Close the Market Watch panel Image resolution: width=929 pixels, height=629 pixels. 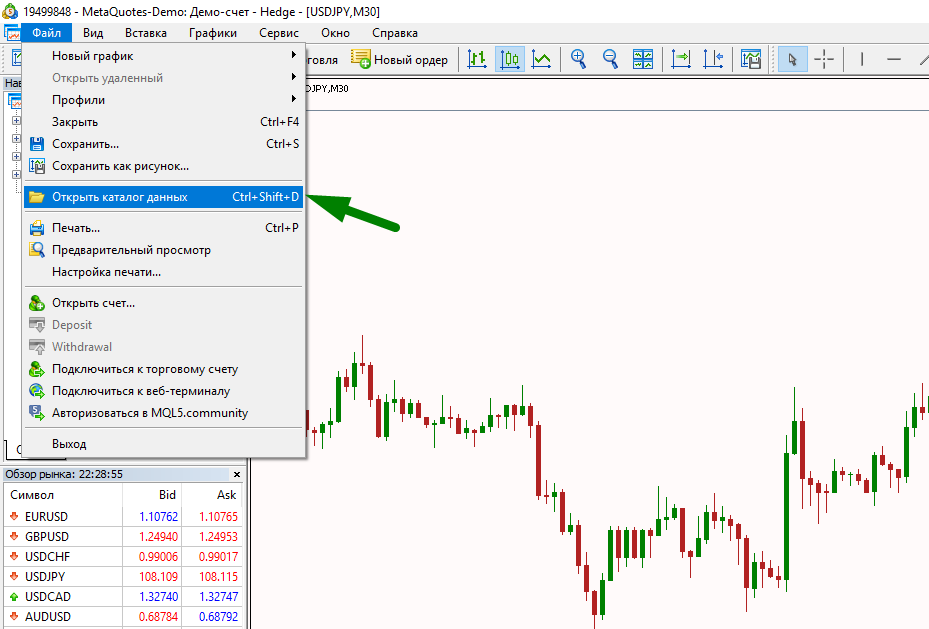click(x=237, y=474)
